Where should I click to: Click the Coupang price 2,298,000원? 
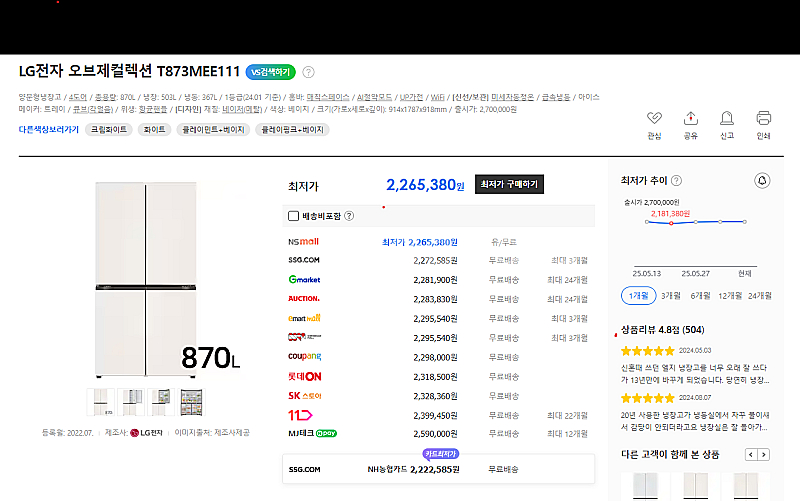[x=435, y=358]
